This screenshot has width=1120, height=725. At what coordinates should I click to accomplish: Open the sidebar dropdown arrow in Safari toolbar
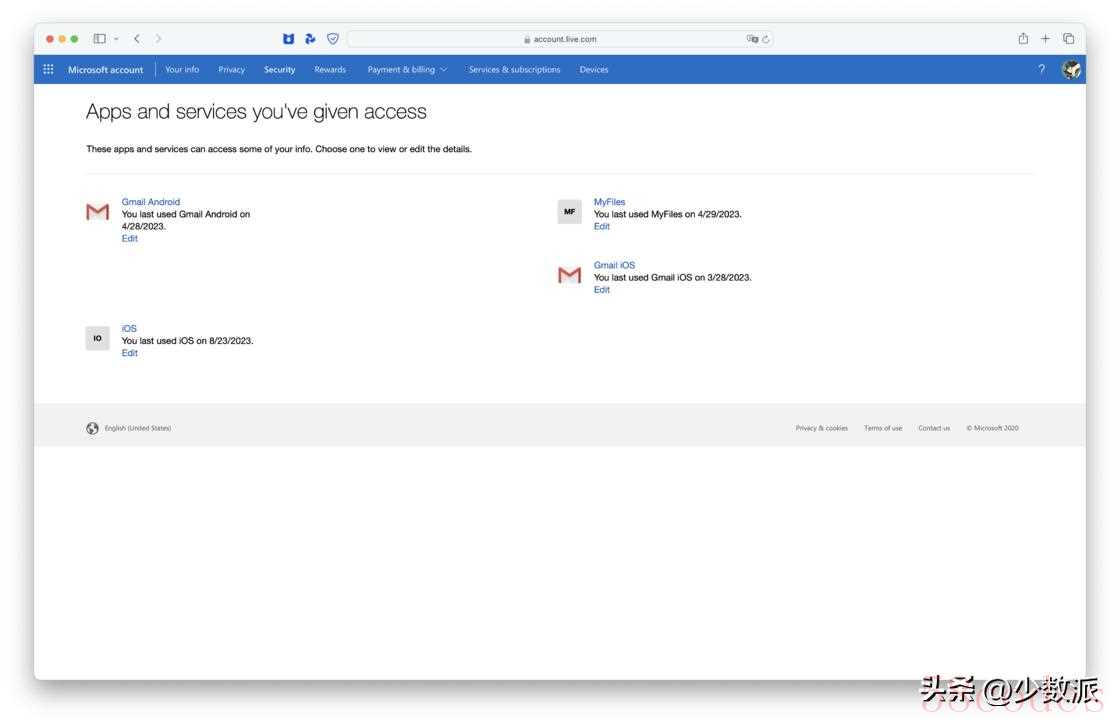pyautogui.click(x=116, y=39)
